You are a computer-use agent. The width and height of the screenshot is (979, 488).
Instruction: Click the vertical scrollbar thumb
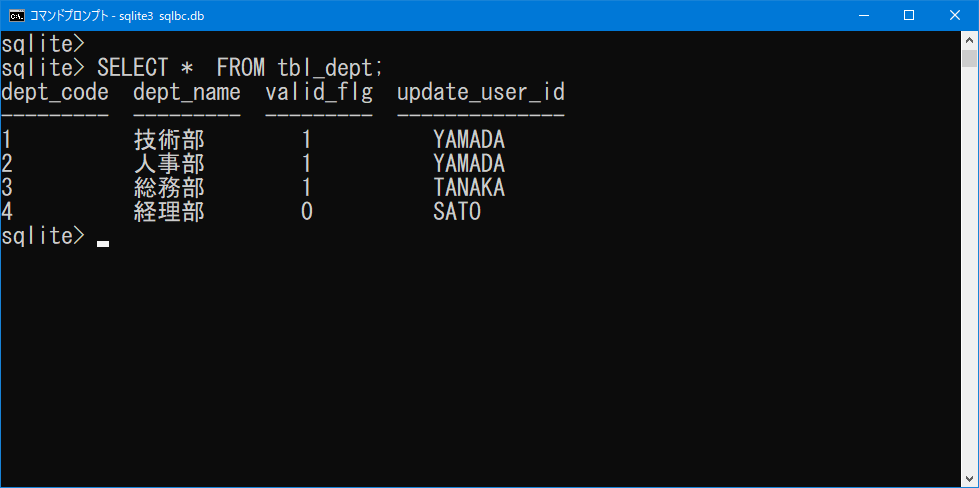point(969,58)
